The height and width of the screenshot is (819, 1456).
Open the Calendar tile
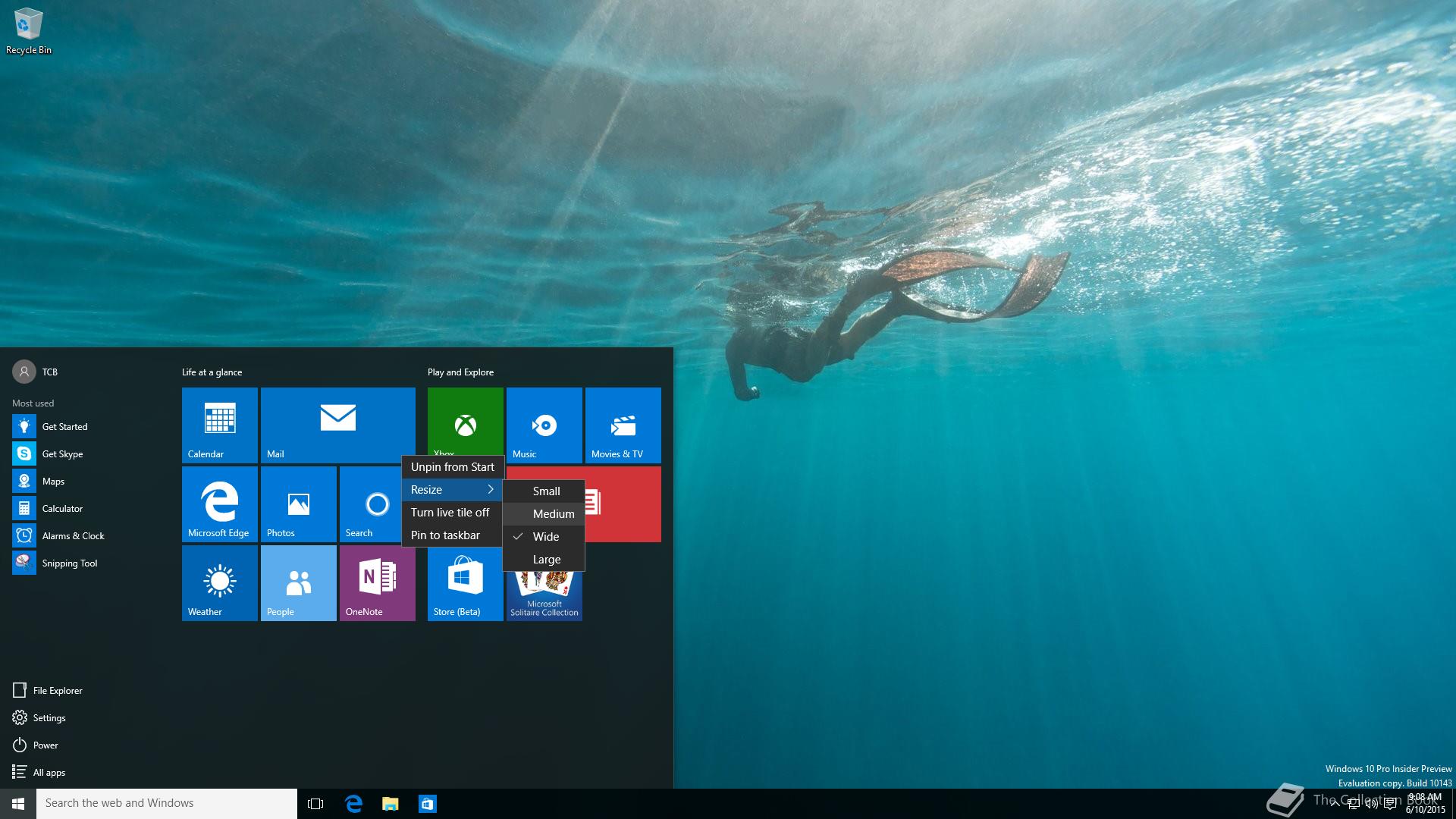pos(220,425)
